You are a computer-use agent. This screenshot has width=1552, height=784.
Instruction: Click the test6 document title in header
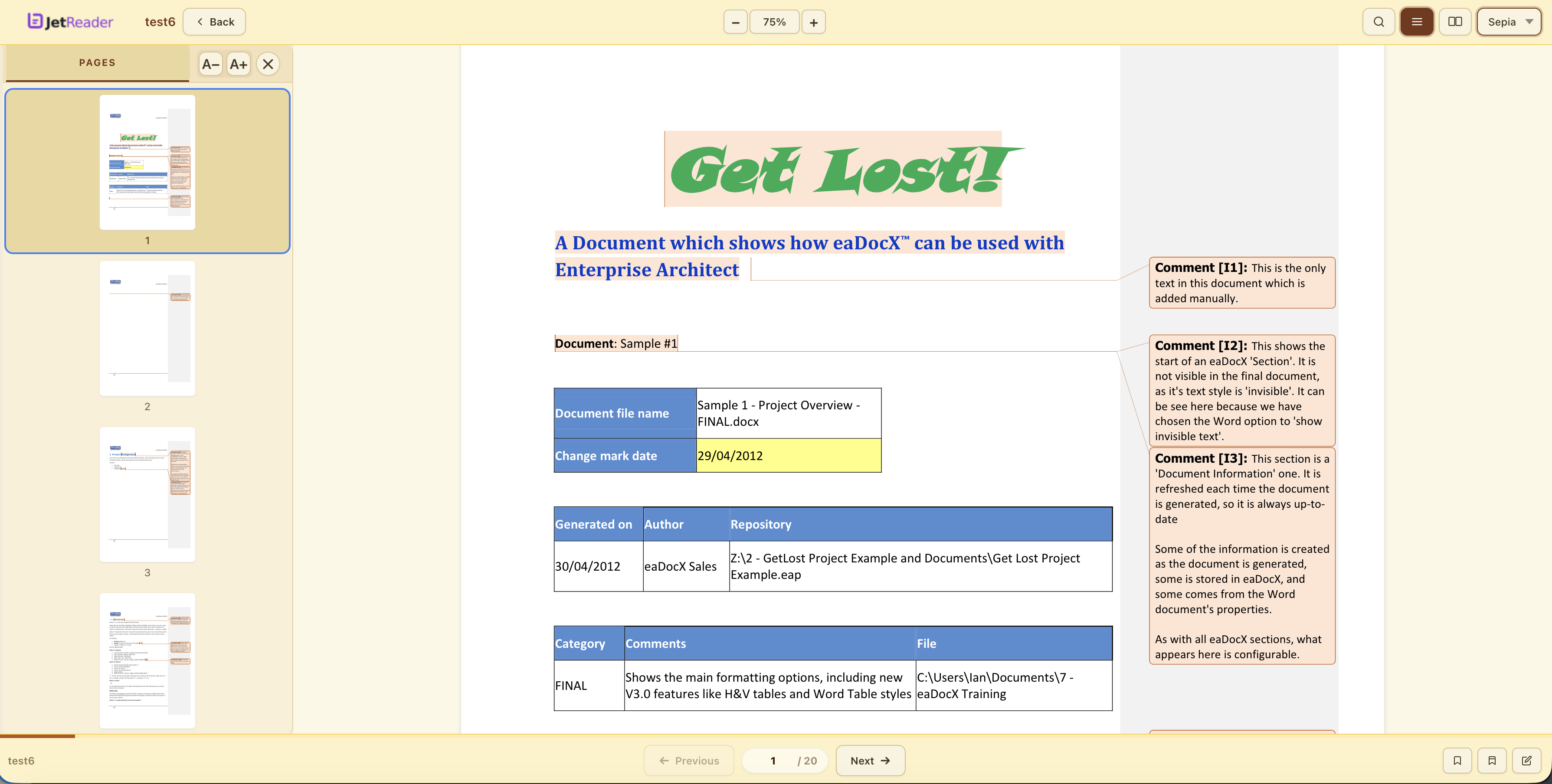[160, 22]
